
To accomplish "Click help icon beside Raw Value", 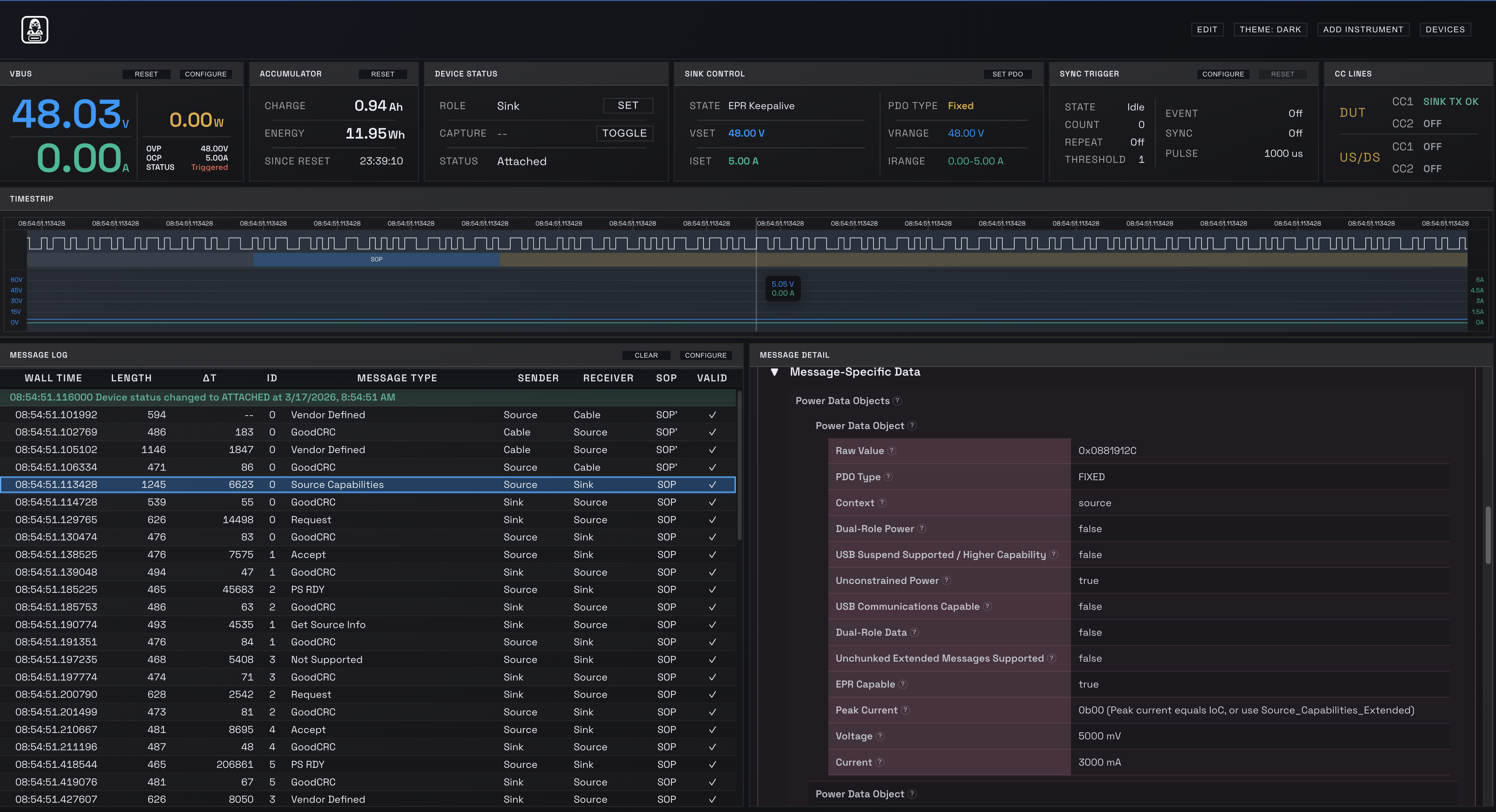I will tap(892, 451).
